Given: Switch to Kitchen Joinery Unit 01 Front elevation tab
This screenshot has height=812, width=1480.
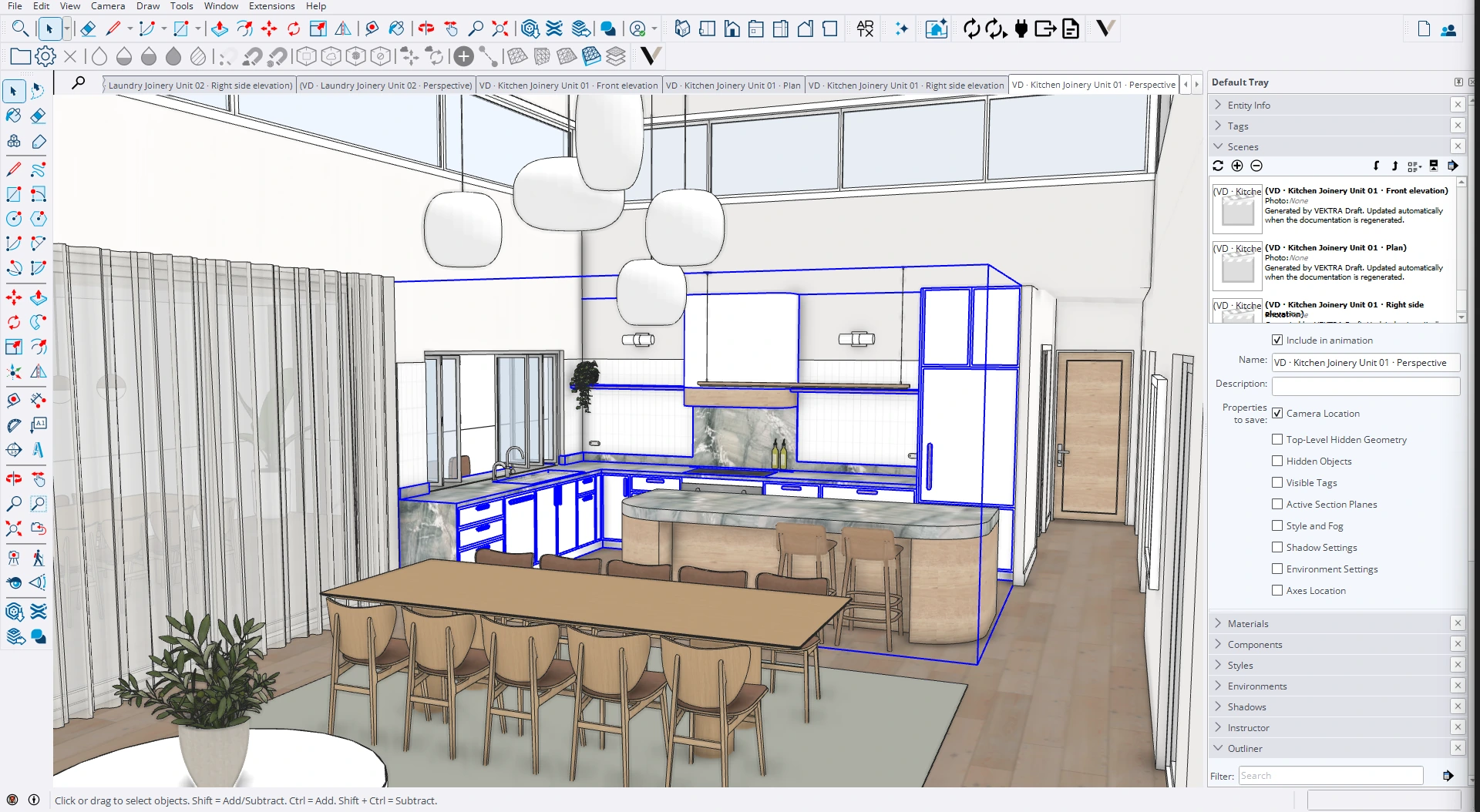Looking at the screenshot, I should (568, 86).
